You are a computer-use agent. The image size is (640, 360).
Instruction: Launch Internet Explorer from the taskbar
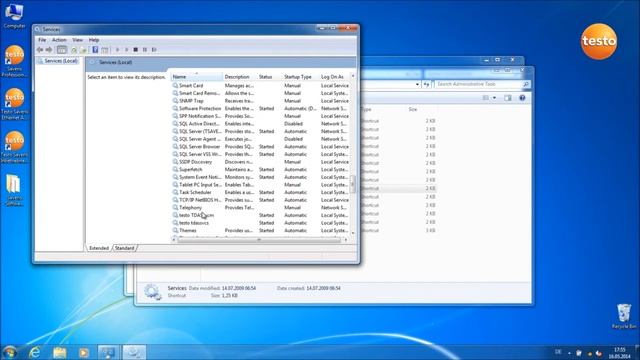[35, 352]
